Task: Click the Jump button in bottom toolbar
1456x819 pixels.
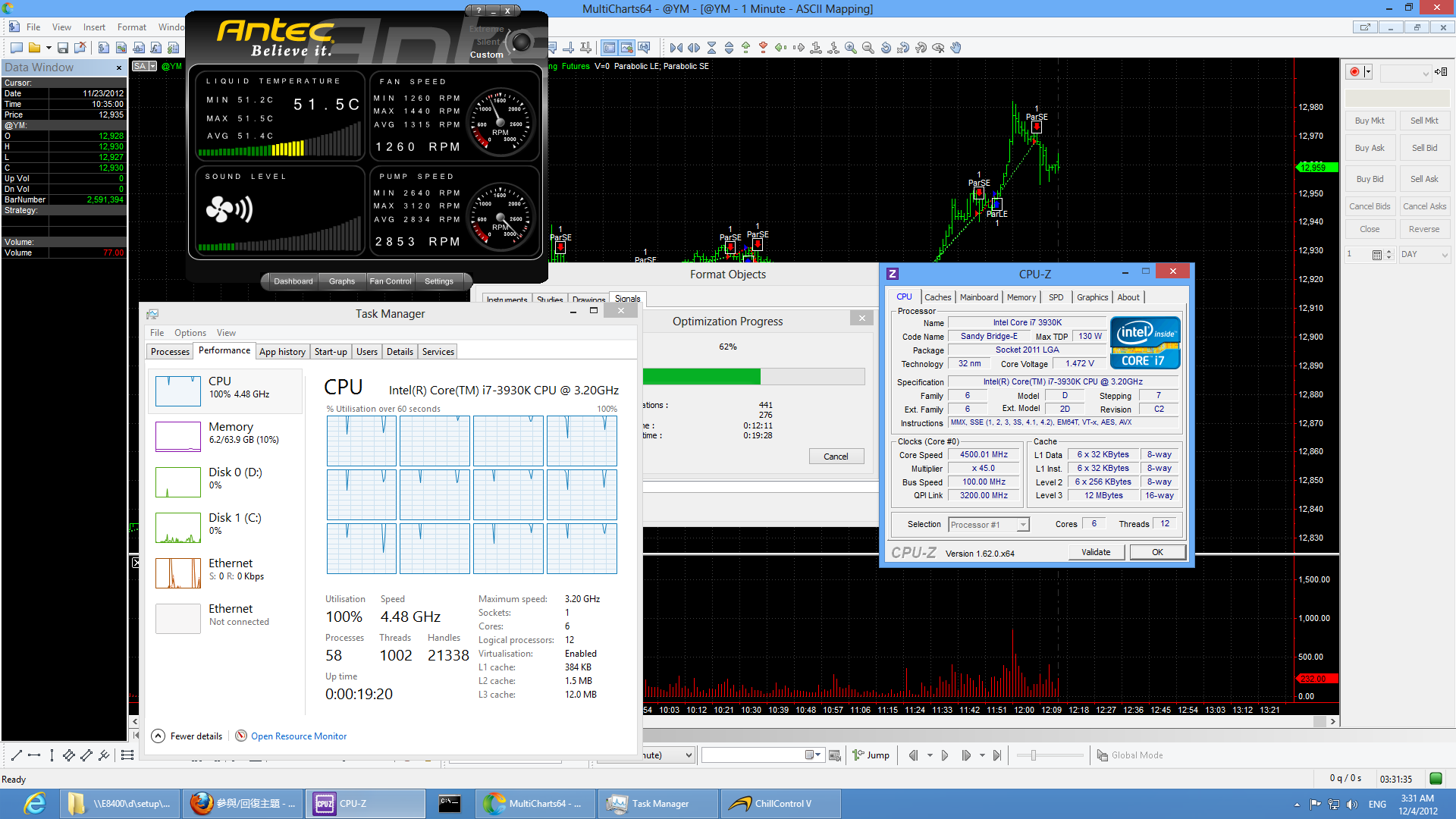Action: (871, 755)
